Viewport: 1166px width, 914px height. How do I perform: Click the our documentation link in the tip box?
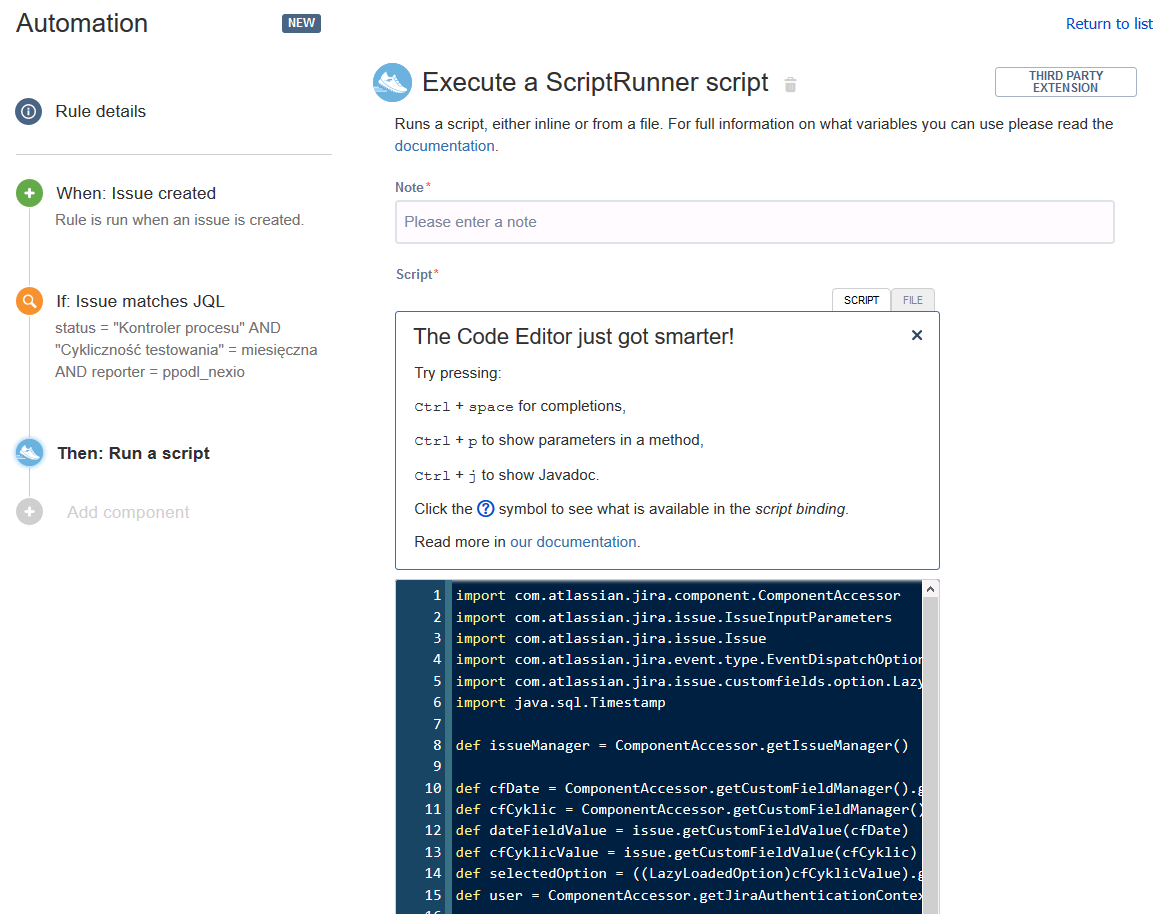573,541
